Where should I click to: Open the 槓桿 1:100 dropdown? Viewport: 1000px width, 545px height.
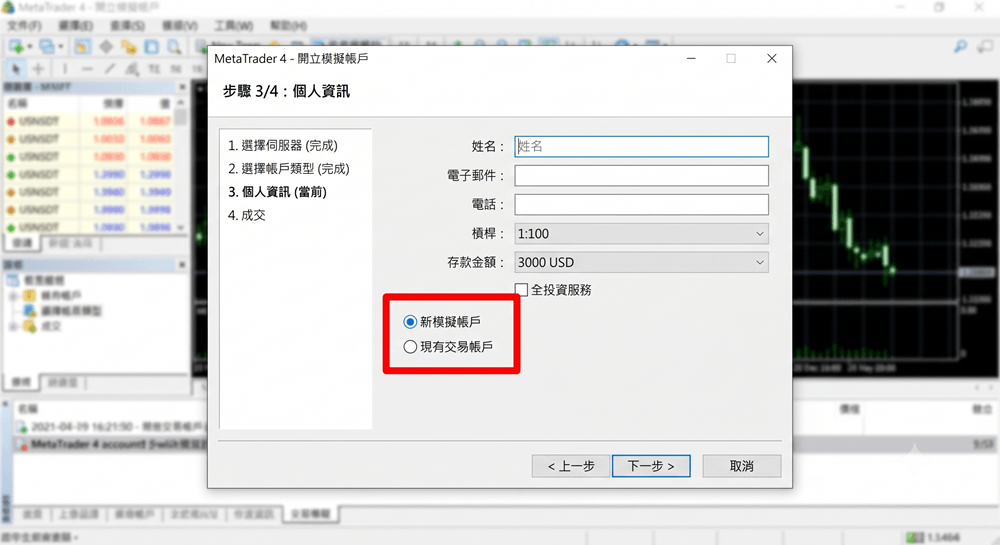[x=641, y=234]
